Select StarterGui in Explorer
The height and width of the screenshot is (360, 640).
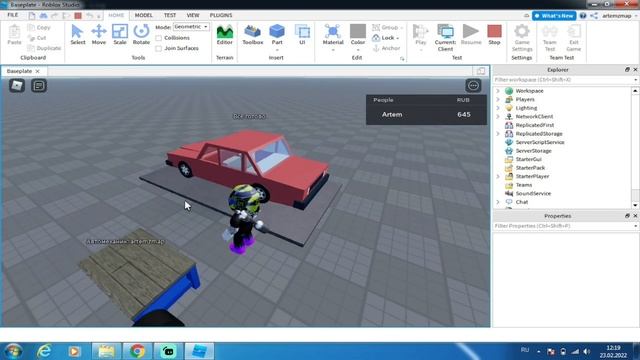[528, 159]
